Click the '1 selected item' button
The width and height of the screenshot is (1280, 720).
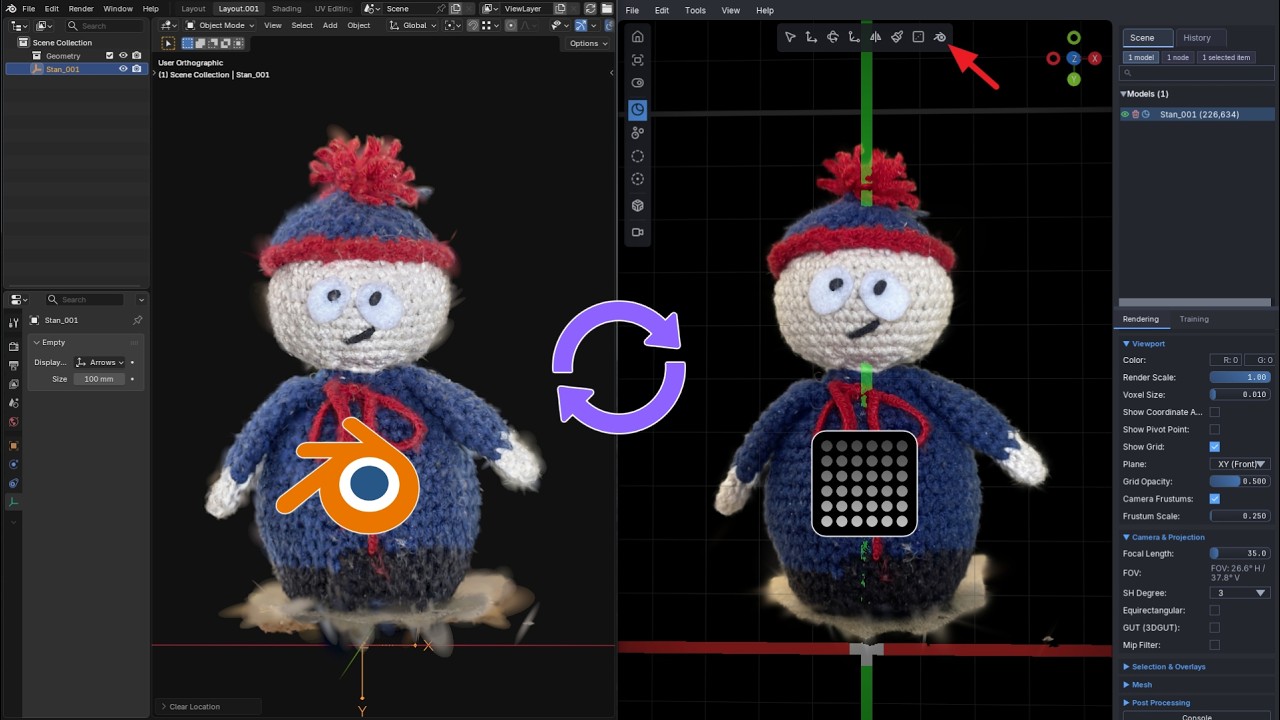click(x=1226, y=57)
